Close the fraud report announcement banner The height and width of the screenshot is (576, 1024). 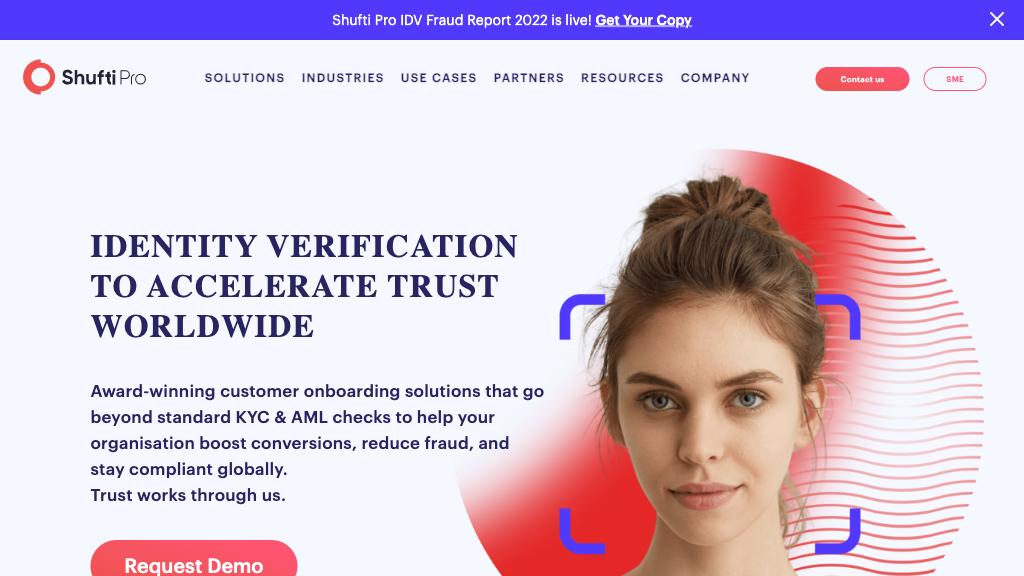click(997, 19)
